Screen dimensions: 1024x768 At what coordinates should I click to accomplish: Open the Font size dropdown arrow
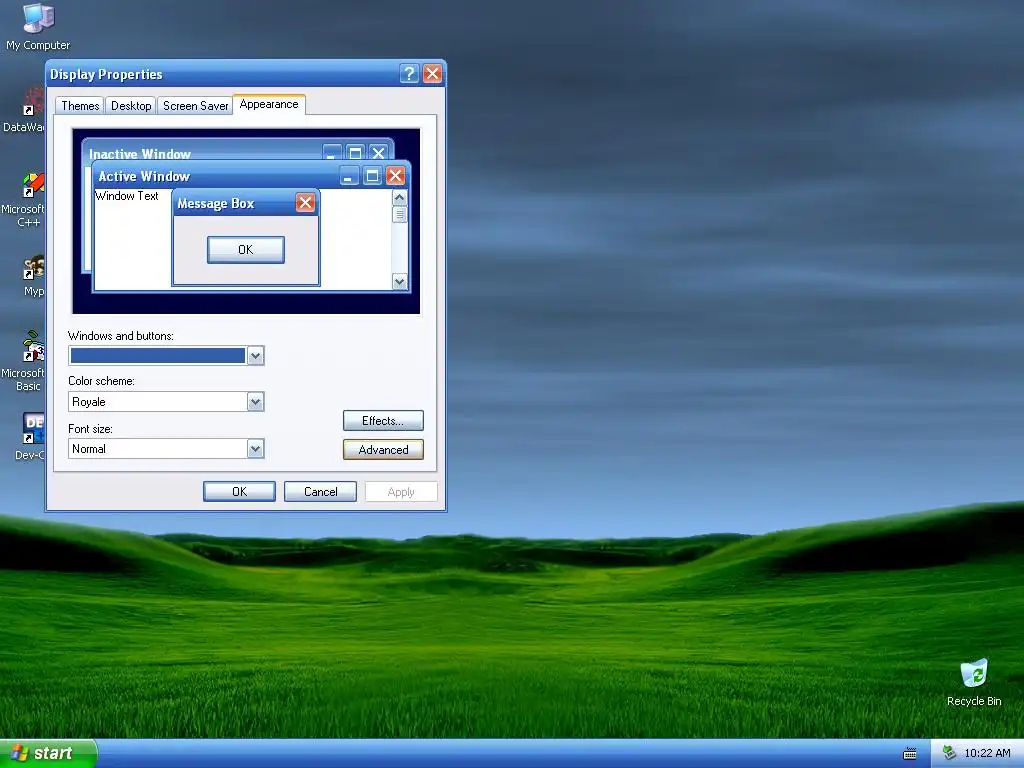(x=255, y=449)
